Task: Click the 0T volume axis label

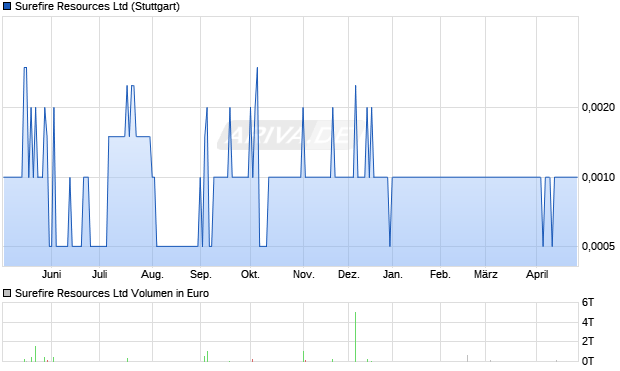Action: click(x=588, y=361)
